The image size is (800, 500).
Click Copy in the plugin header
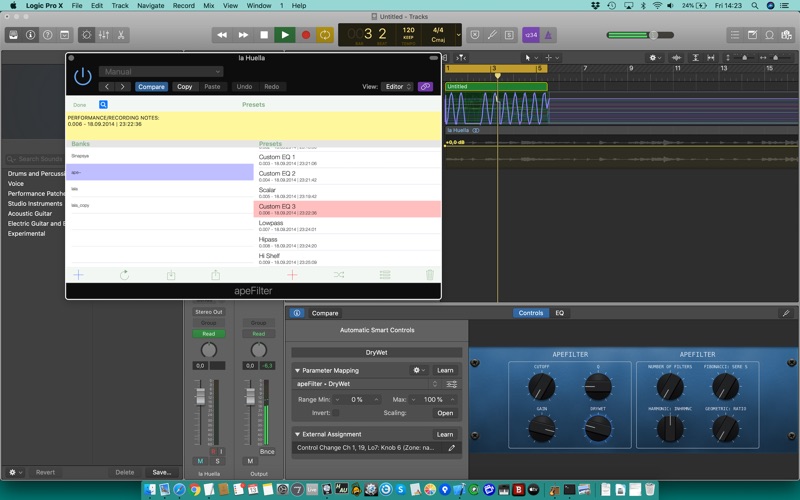[185, 87]
